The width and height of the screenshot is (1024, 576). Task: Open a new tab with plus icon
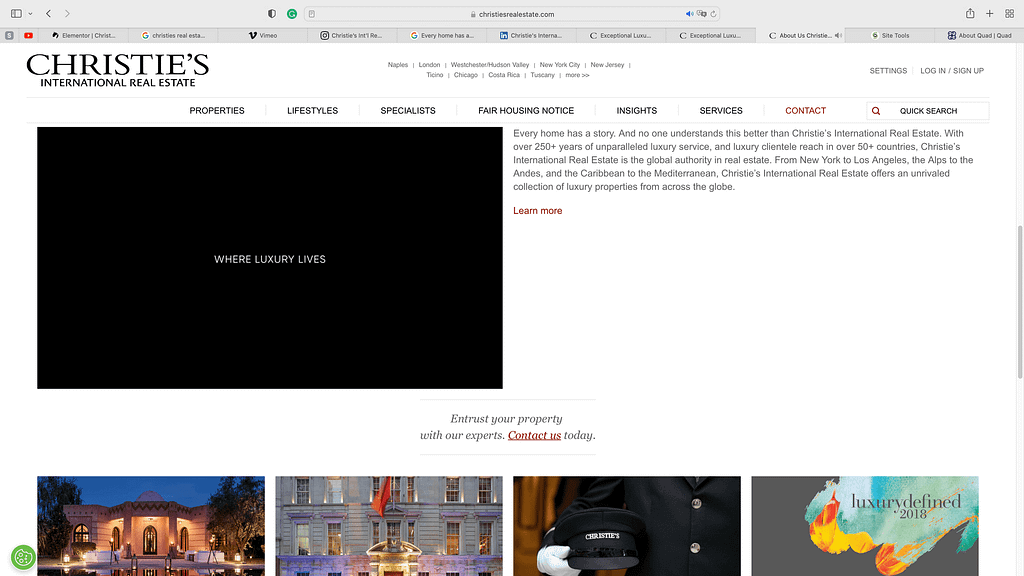point(989,14)
